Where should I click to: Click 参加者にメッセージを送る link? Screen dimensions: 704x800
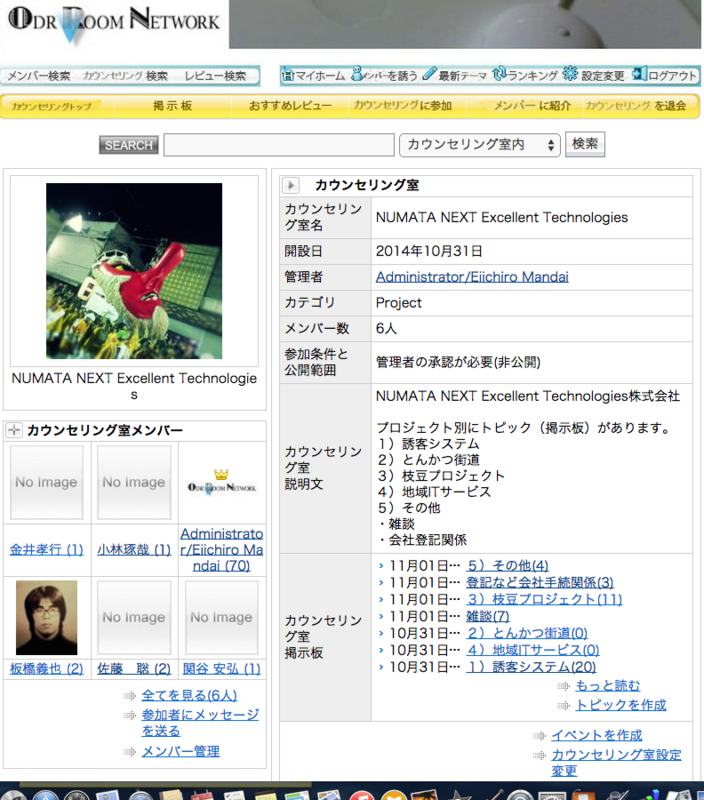click(x=200, y=722)
